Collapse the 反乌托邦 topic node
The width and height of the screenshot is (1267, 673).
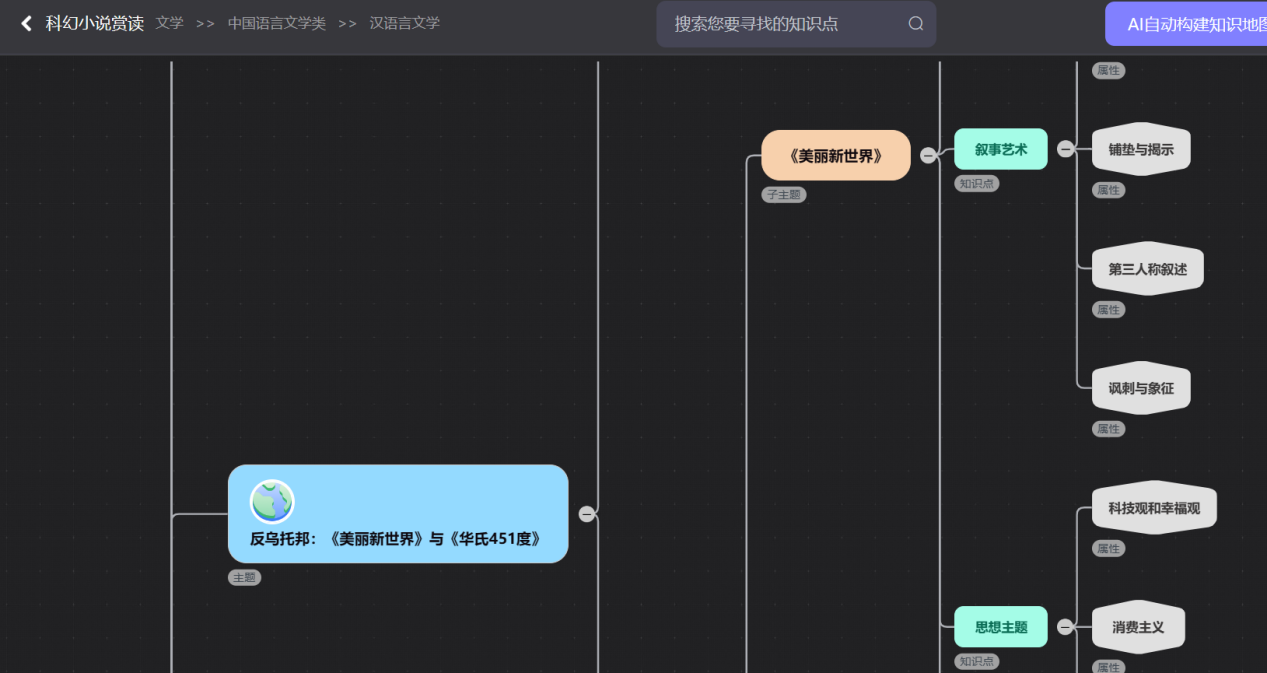pos(587,514)
